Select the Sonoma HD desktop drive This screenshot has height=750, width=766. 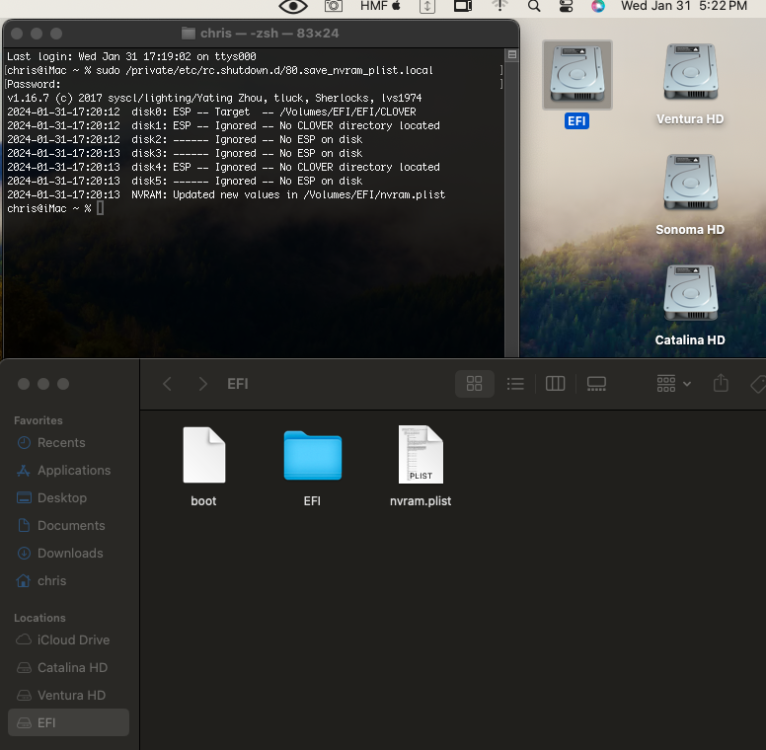[690, 182]
